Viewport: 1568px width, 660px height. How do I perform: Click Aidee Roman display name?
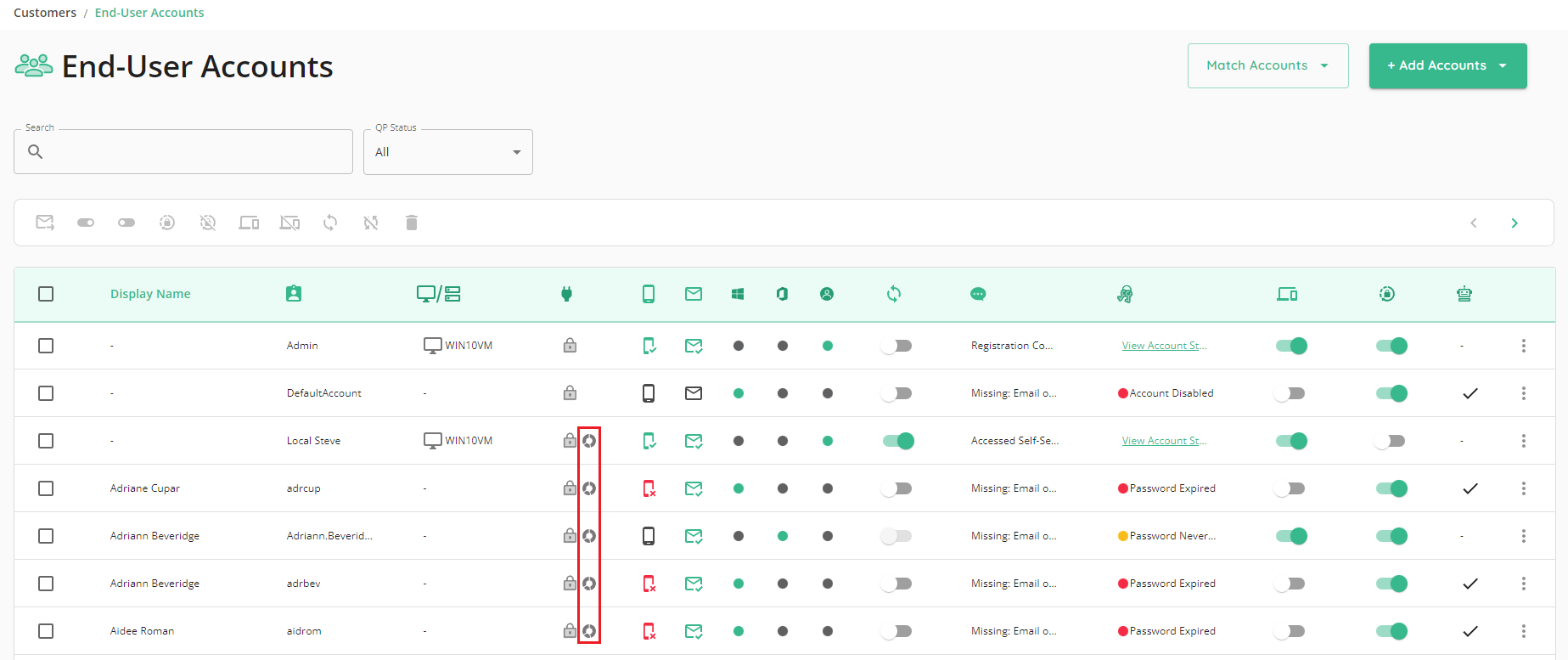[x=142, y=631]
